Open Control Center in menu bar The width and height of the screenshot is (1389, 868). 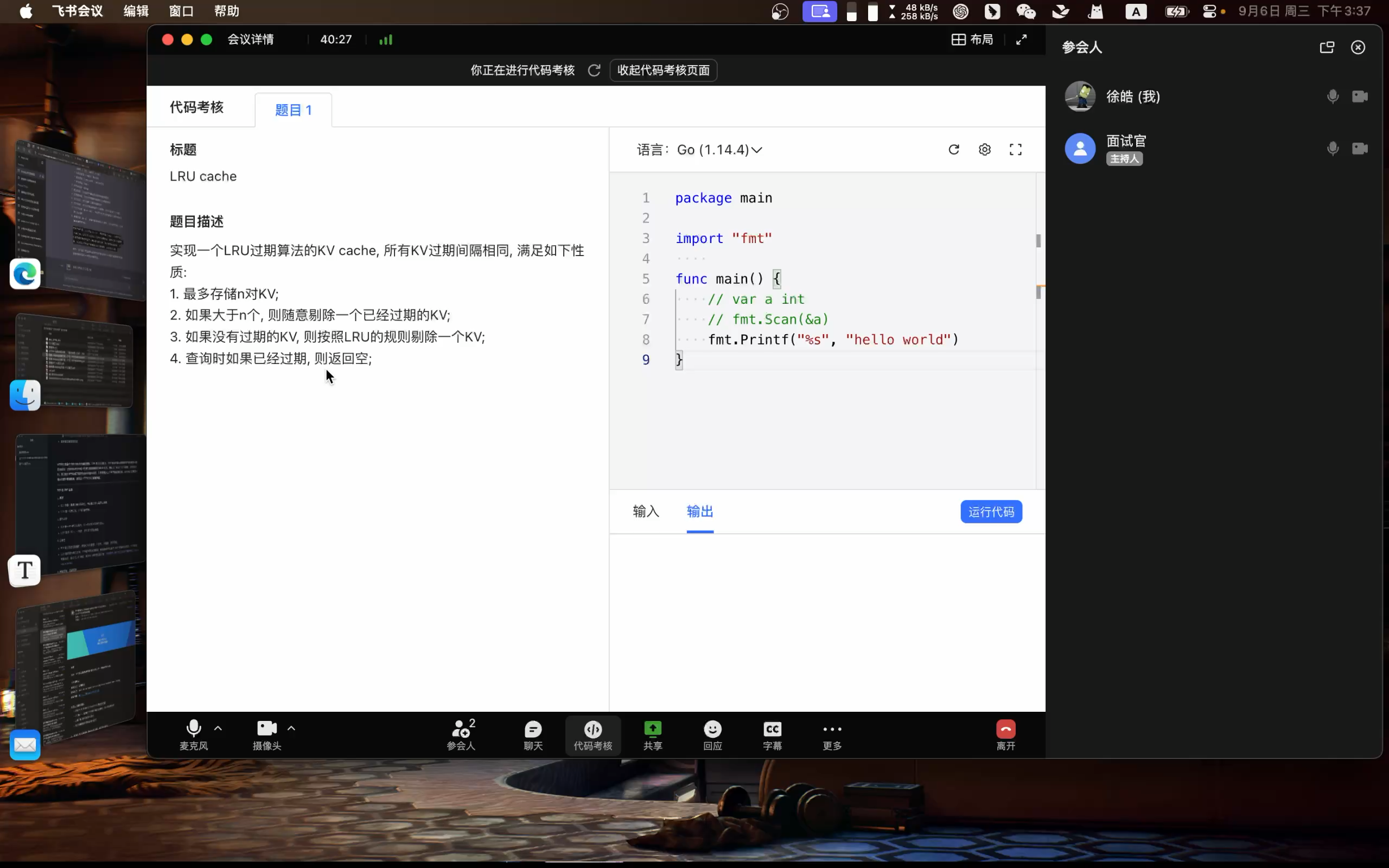tap(1209, 11)
